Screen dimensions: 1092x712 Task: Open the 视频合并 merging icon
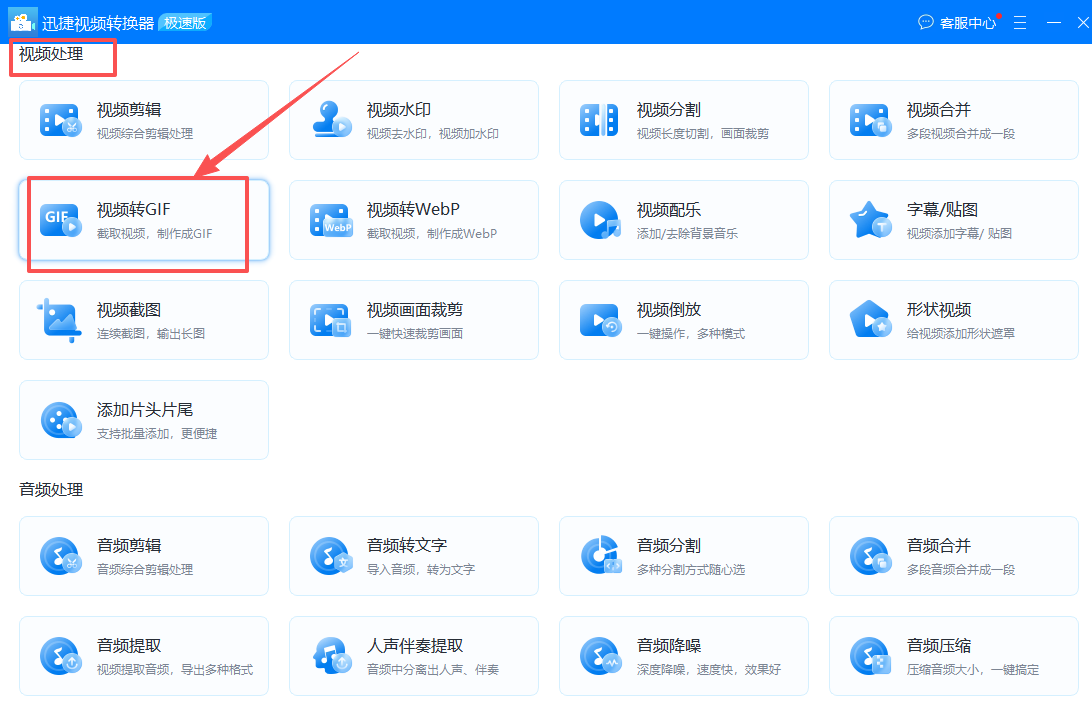(870, 120)
